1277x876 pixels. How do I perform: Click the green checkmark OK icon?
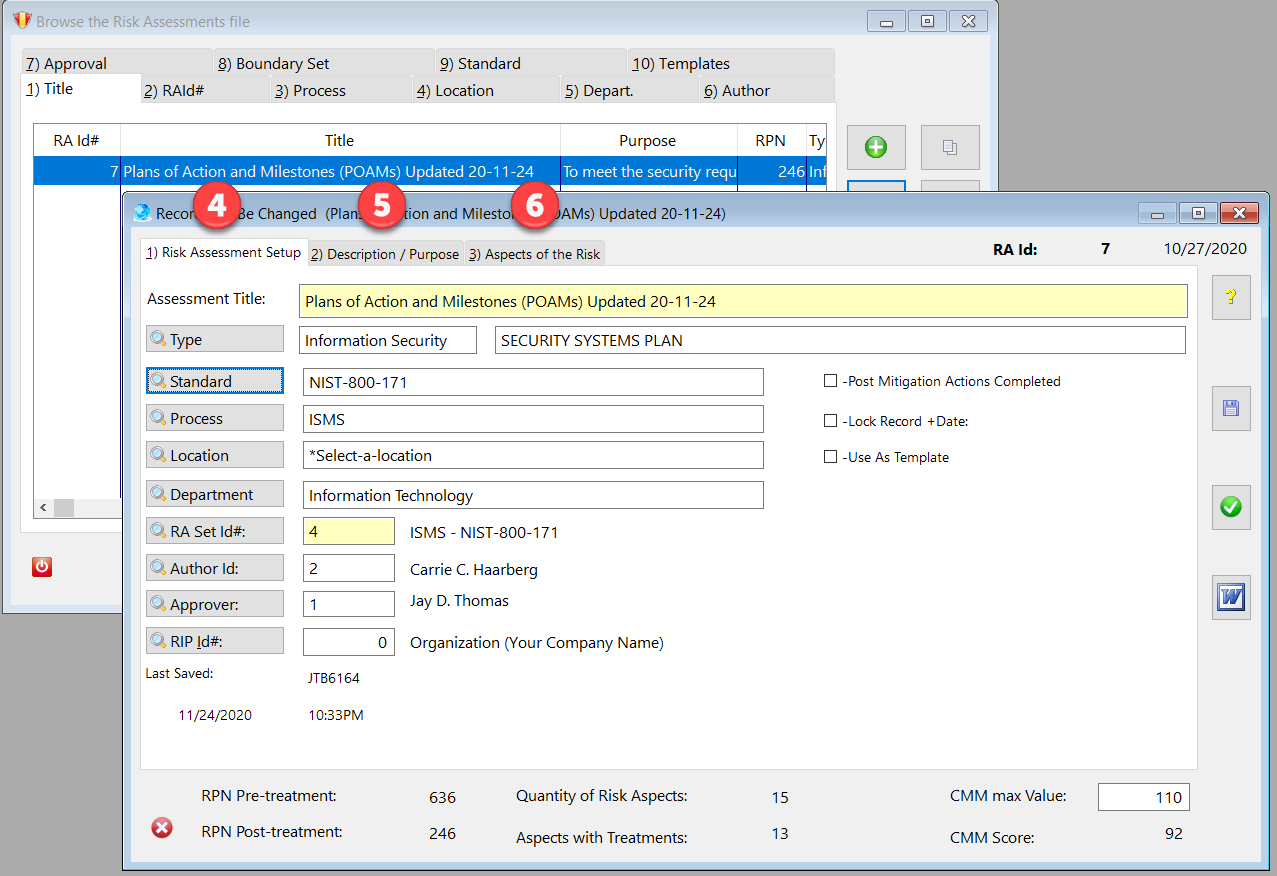[x=1231, y=507]
